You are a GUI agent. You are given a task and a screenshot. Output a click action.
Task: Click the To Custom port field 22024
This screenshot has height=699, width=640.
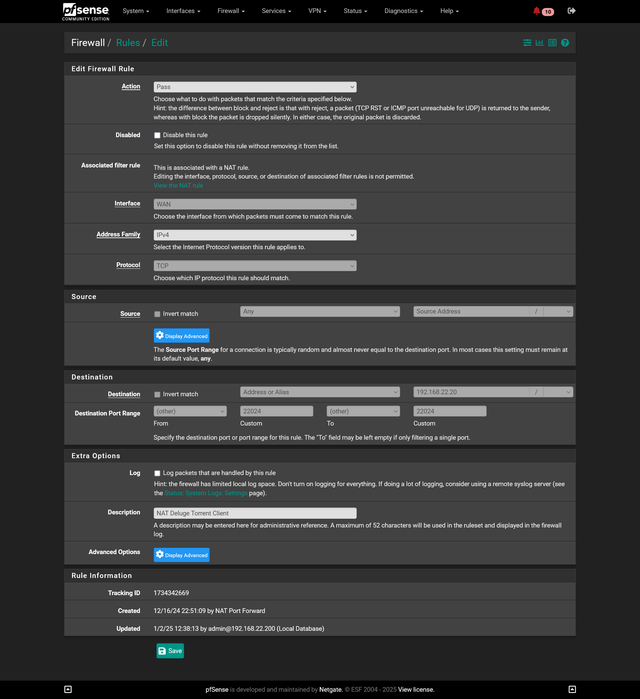[x=450, y=411]
